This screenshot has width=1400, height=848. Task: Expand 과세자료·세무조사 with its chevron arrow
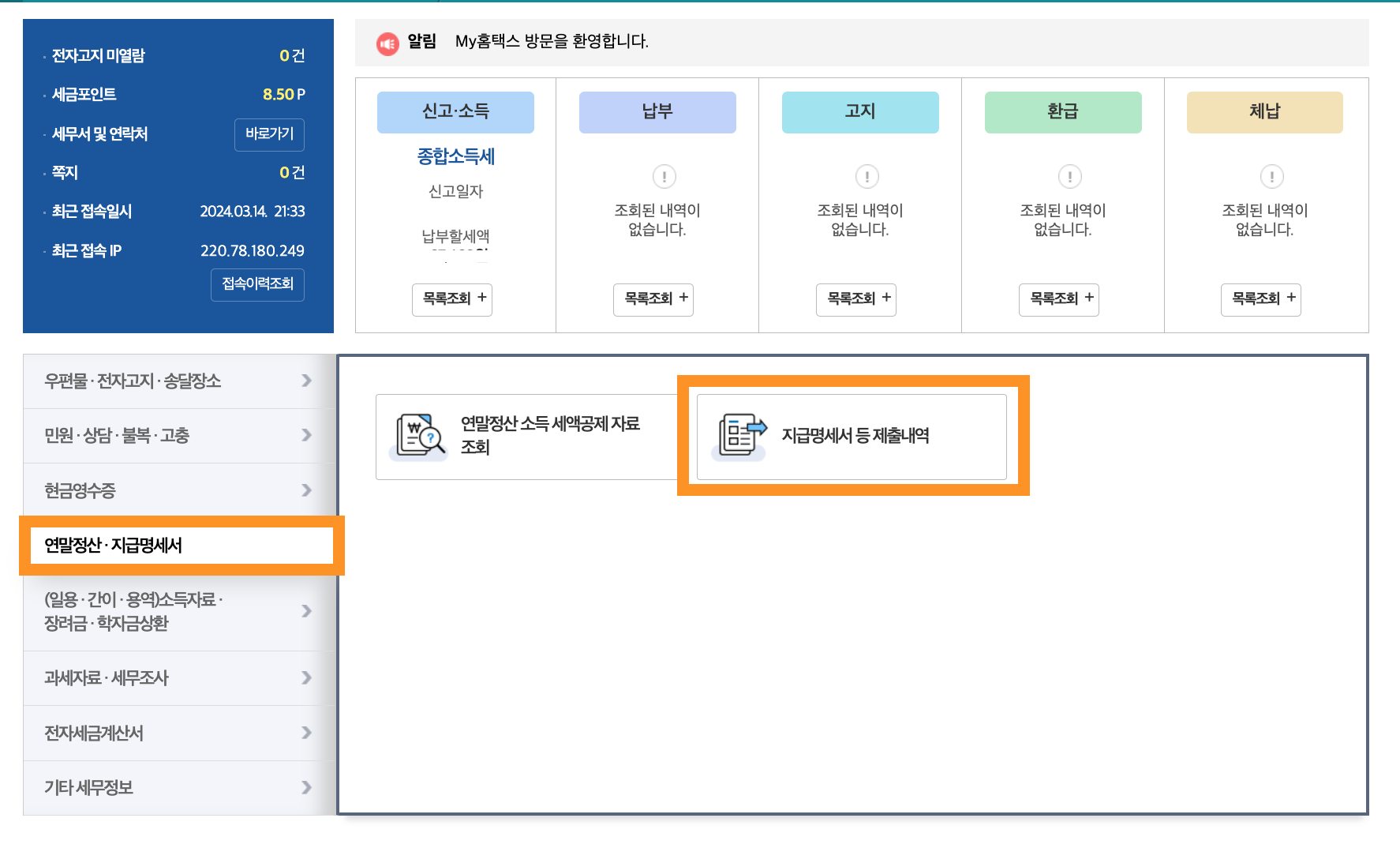click(x=306, y=677)
